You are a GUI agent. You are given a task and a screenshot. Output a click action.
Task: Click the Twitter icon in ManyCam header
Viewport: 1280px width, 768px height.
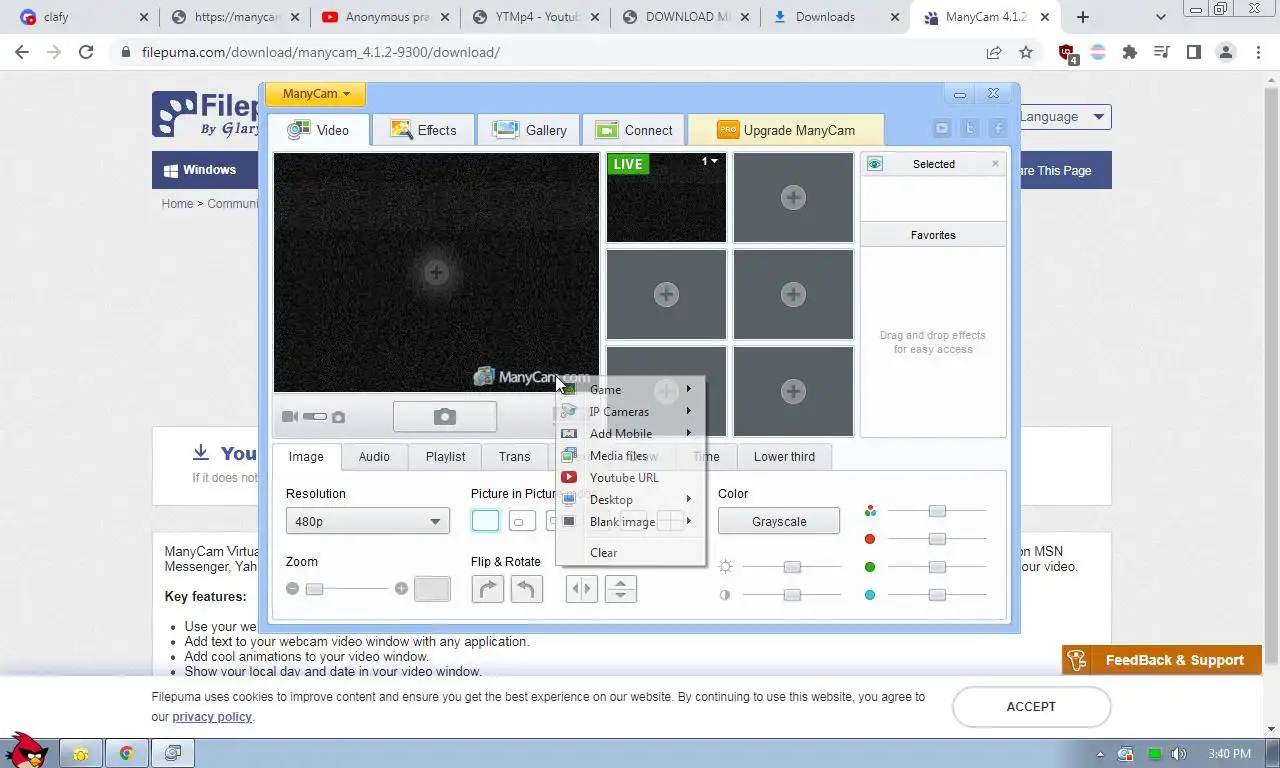pos(970,128)
